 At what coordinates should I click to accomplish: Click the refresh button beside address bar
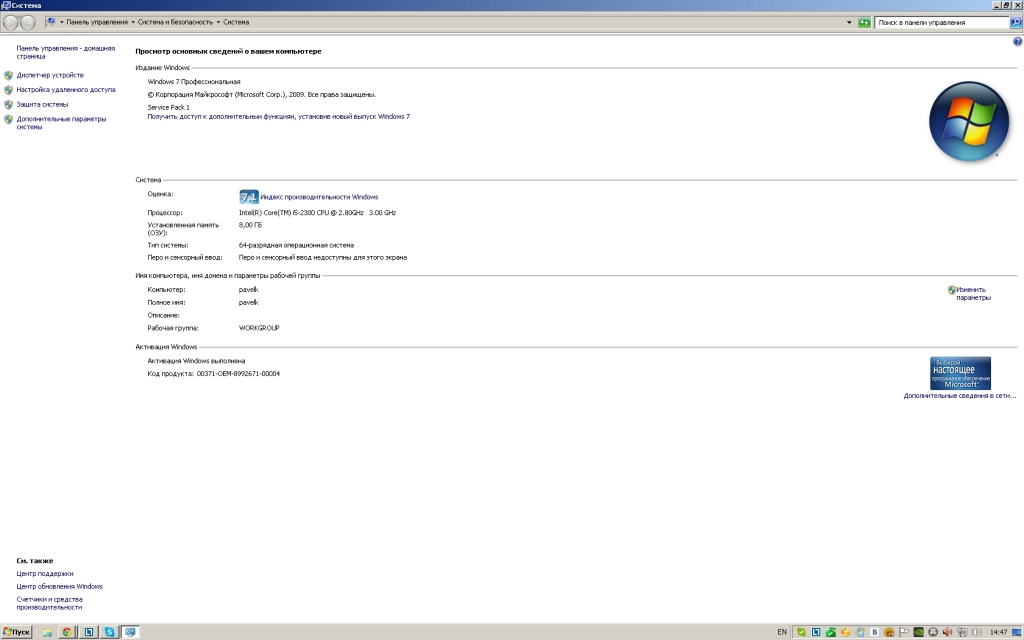[864, 22]
